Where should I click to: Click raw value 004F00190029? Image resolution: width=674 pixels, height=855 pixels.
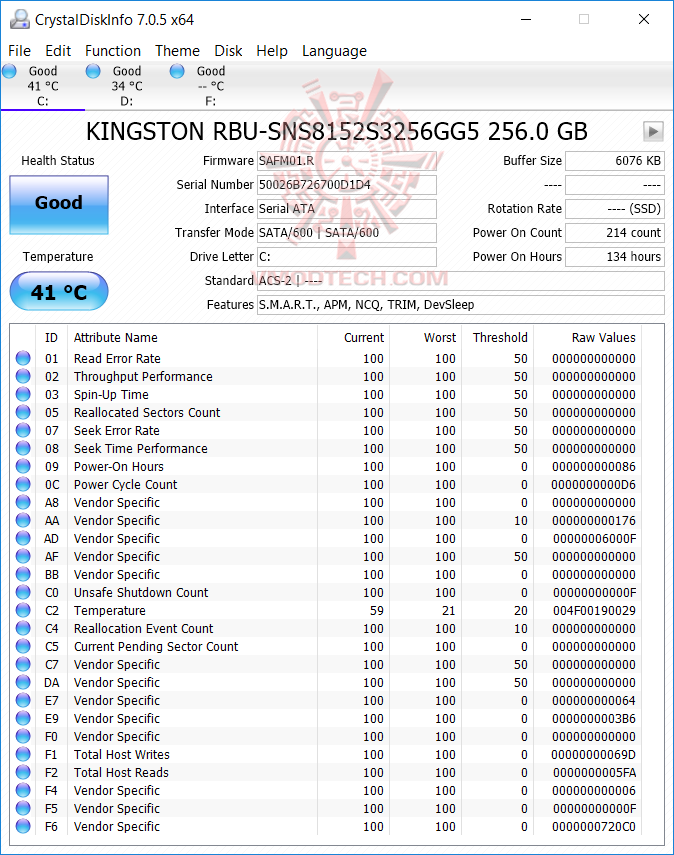click(x=594, y=611)
